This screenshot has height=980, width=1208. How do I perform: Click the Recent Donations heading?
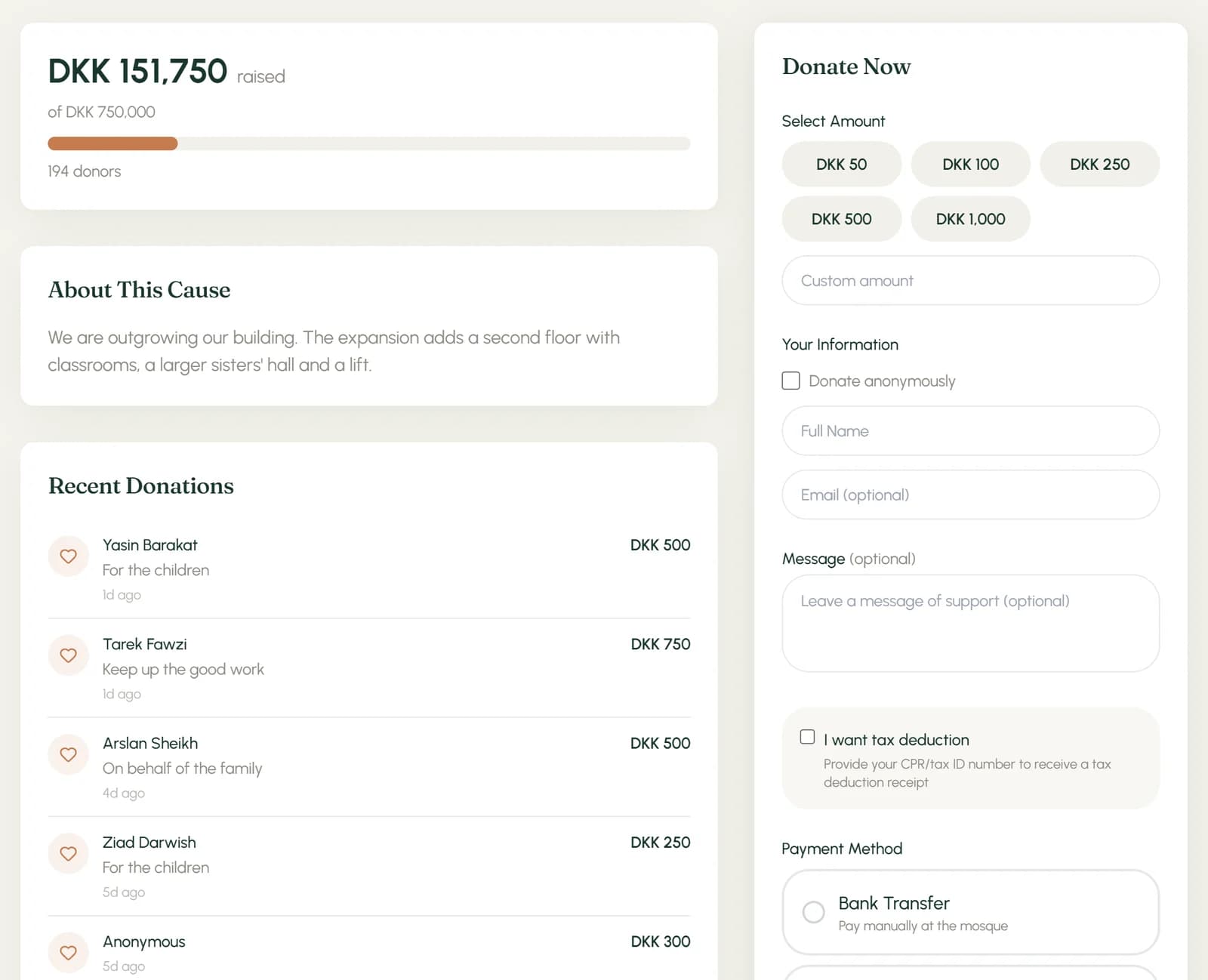[141, 485]
